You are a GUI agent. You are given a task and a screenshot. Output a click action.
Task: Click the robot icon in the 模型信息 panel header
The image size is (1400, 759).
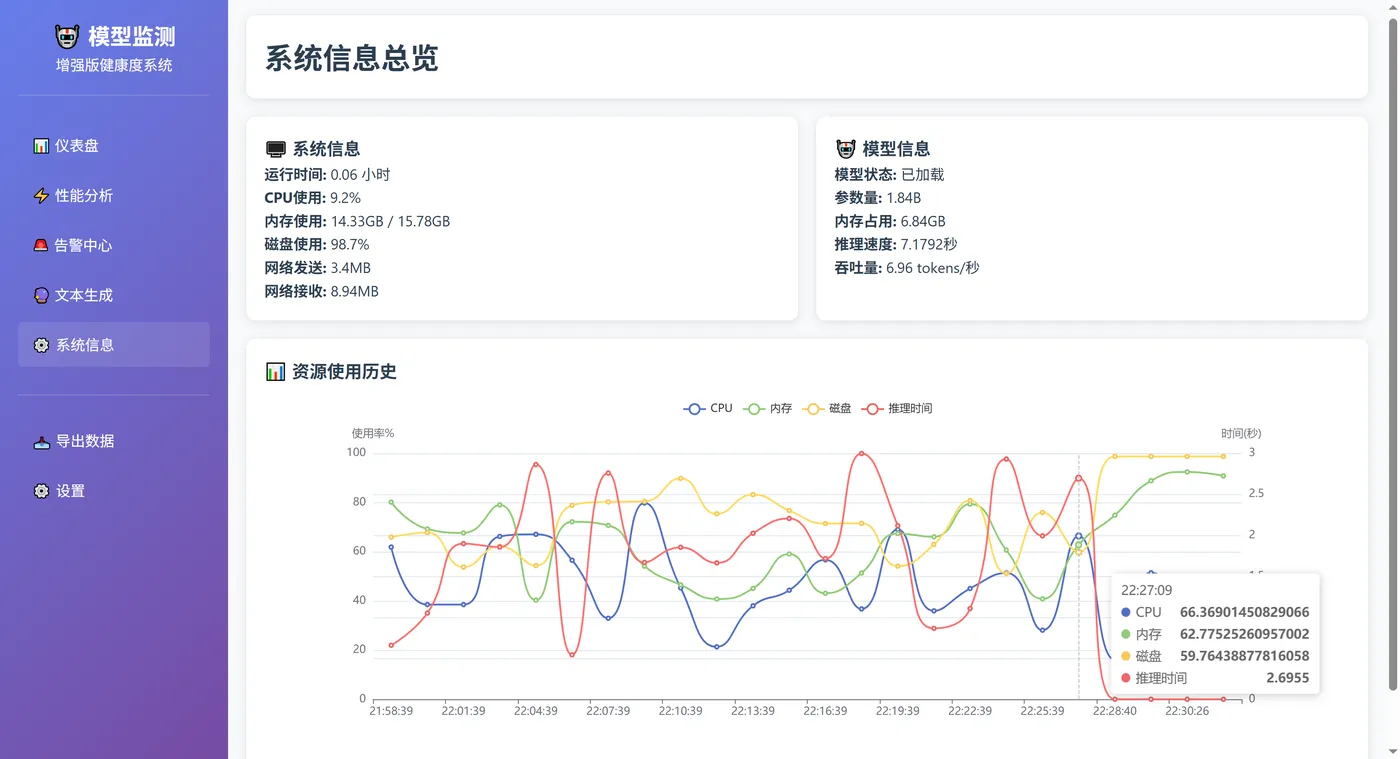pyautogui.click(x=843, y=147)
